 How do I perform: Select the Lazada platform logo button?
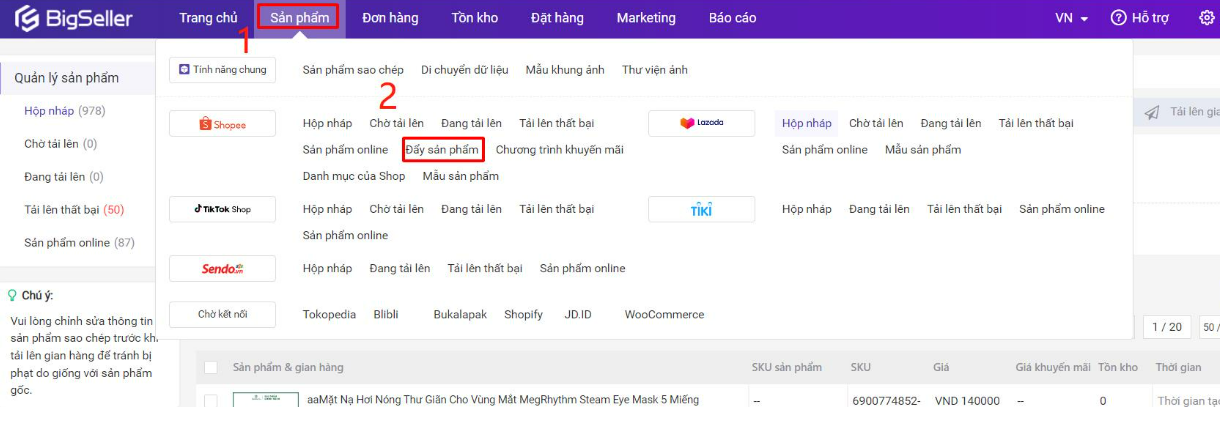tap(701, 124)
